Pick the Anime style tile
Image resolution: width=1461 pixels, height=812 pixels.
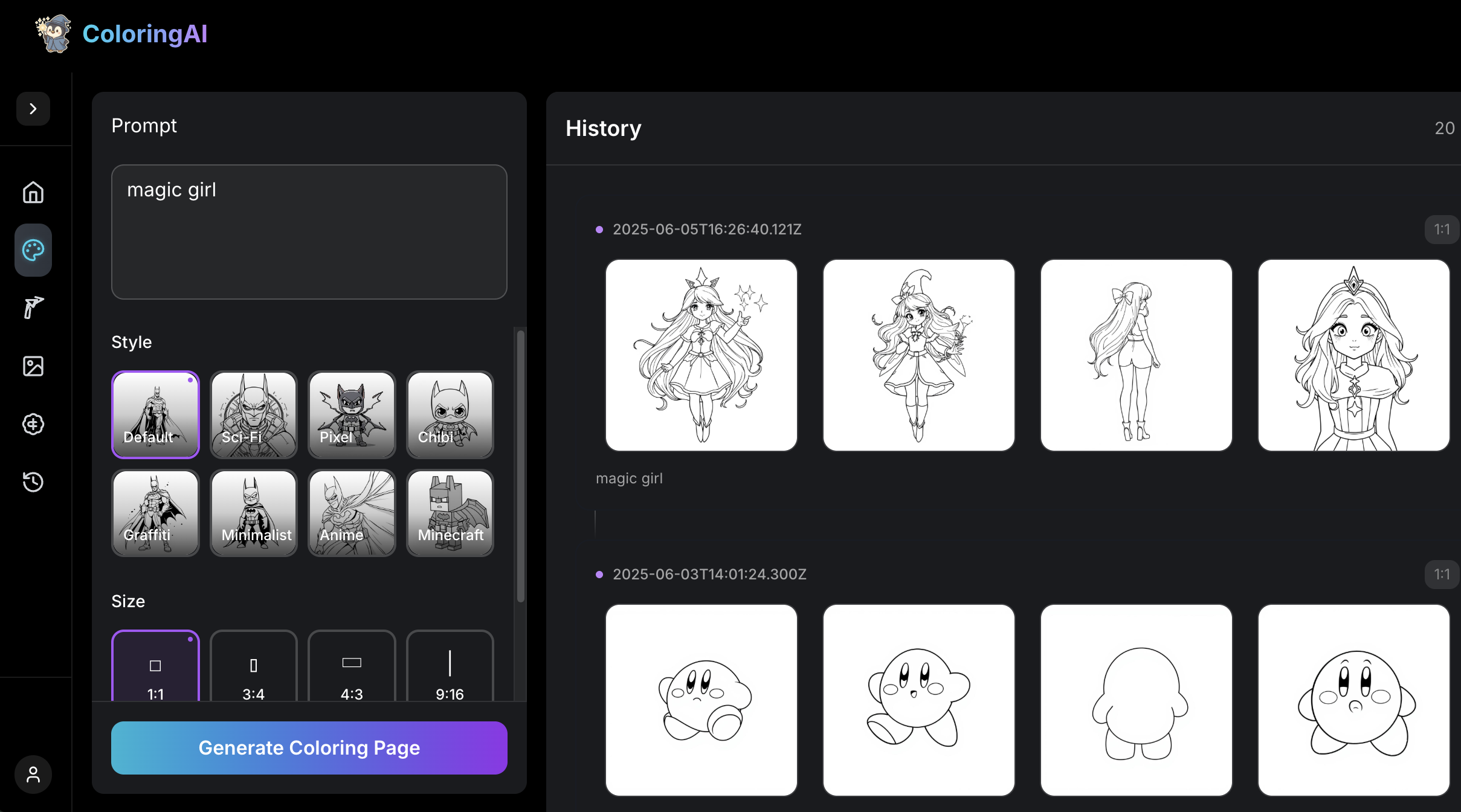[x=352, y=513]
